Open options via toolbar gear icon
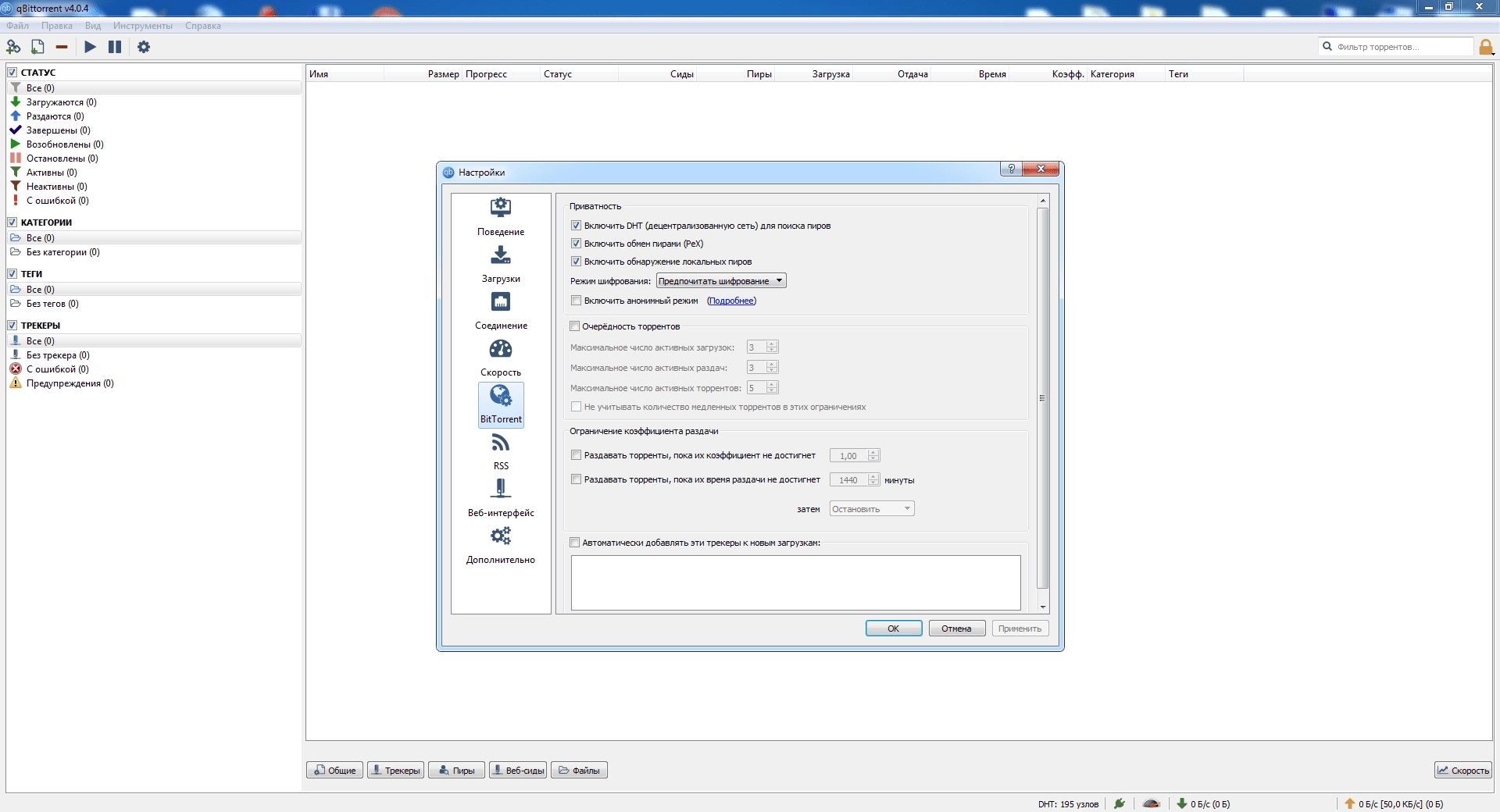The image size is (1500, 812). pos(144,47)
